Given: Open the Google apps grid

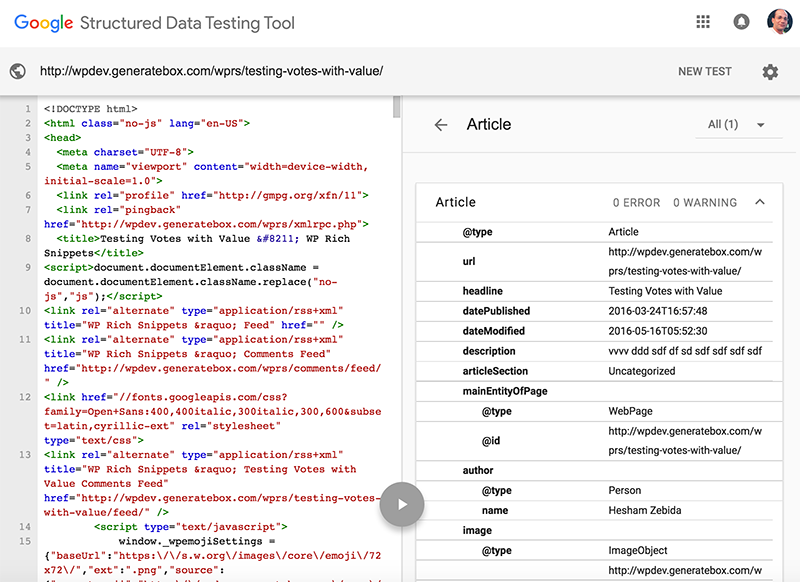Looking at the screenshot, I should 703,22.
